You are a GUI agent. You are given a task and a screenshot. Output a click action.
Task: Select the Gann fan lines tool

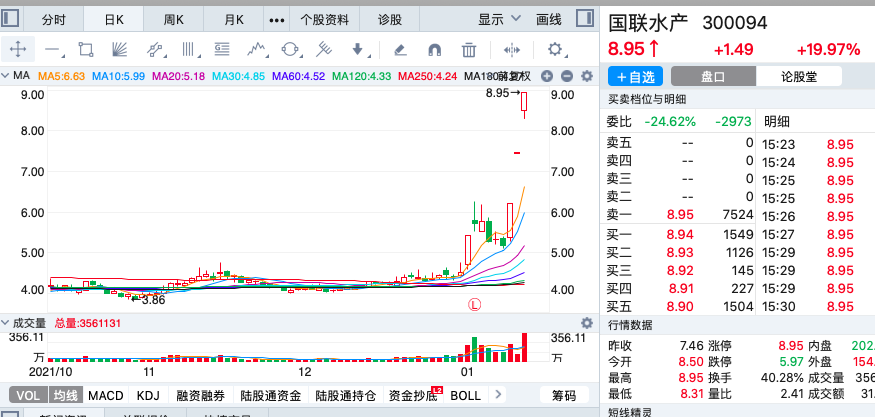(120, 50)
